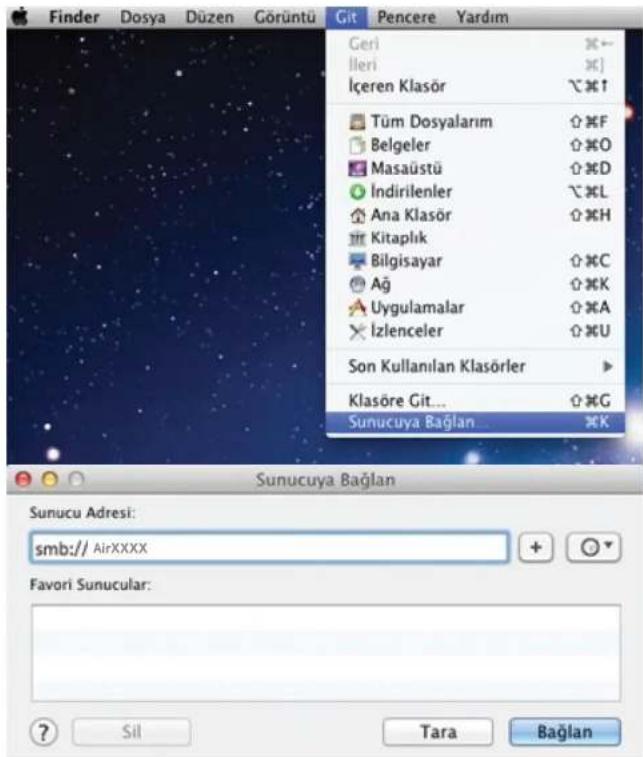
Task: Open recent servers clock dropdown
Action: coord(594,547)
